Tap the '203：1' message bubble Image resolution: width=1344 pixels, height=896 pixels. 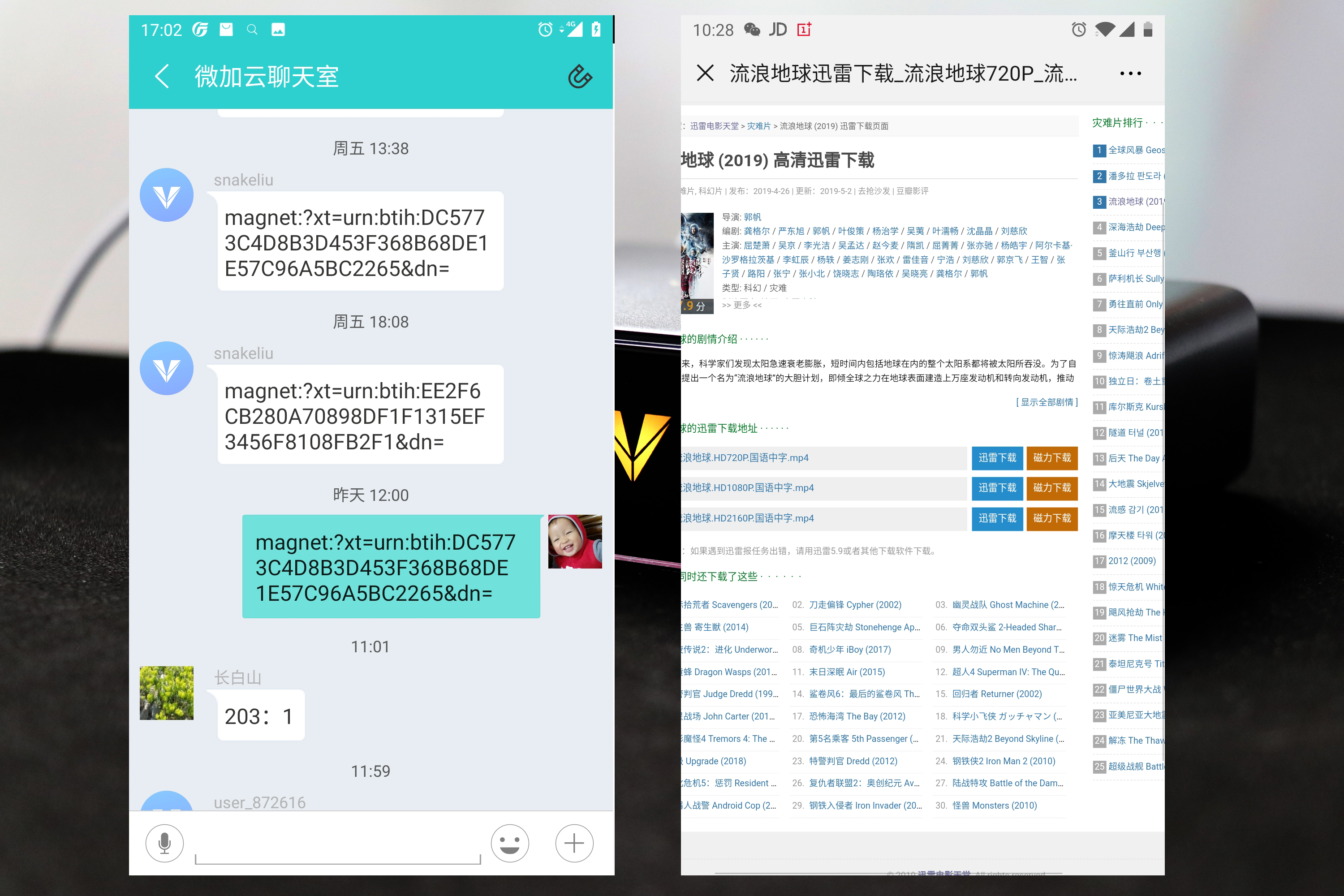coord(261,715)
